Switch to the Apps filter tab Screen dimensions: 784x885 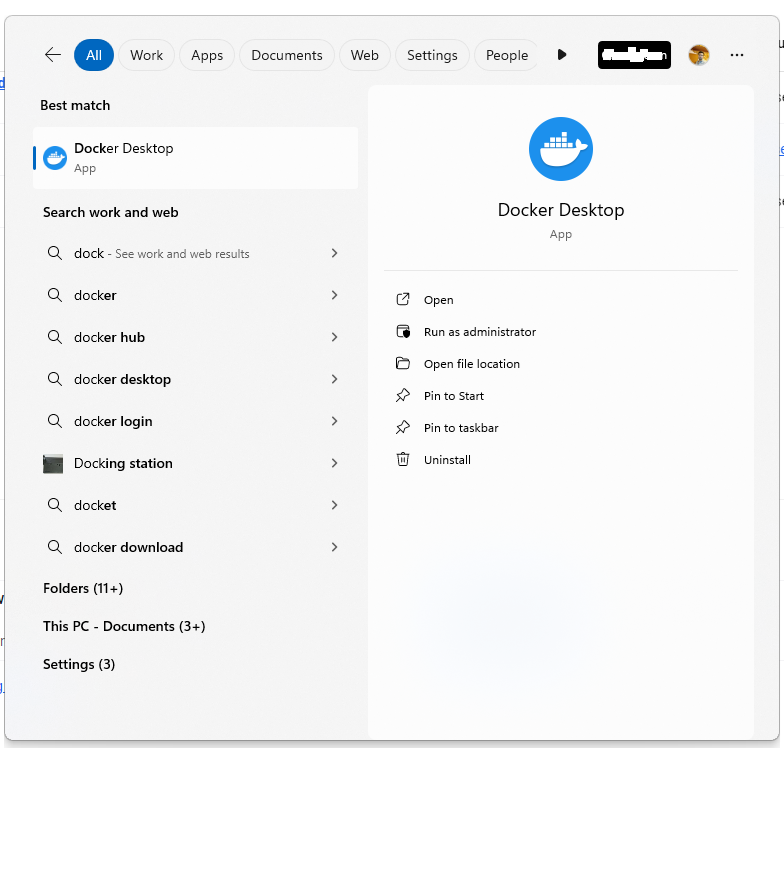(207, 55)
